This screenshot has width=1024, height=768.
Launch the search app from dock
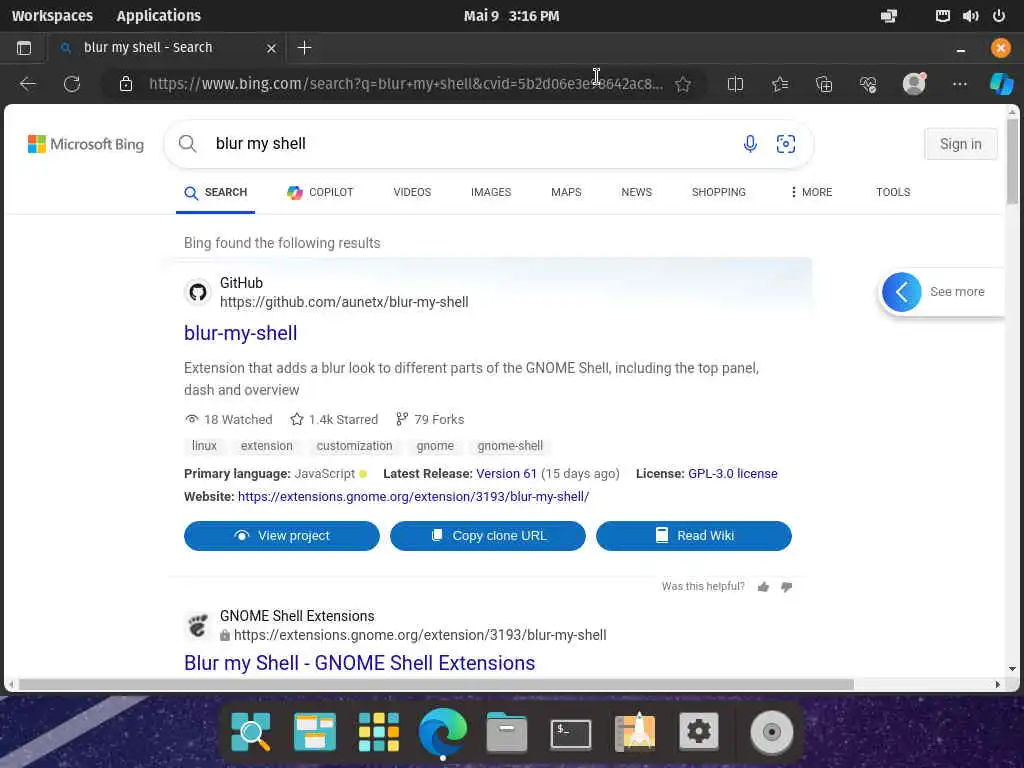(x=251, y=732)
